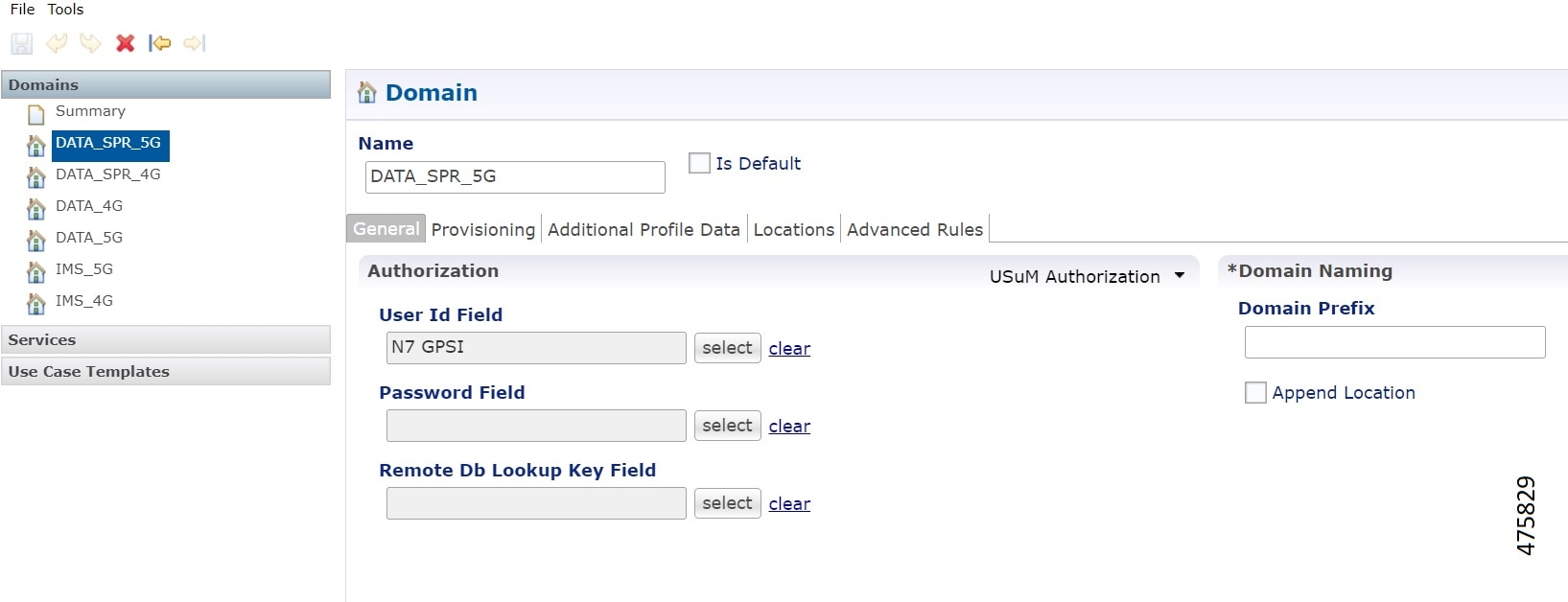Click the house icon beside DATA_5G
Viewport: 1568px width, 602px height.
pyautogui.click(x=36, y=241)
